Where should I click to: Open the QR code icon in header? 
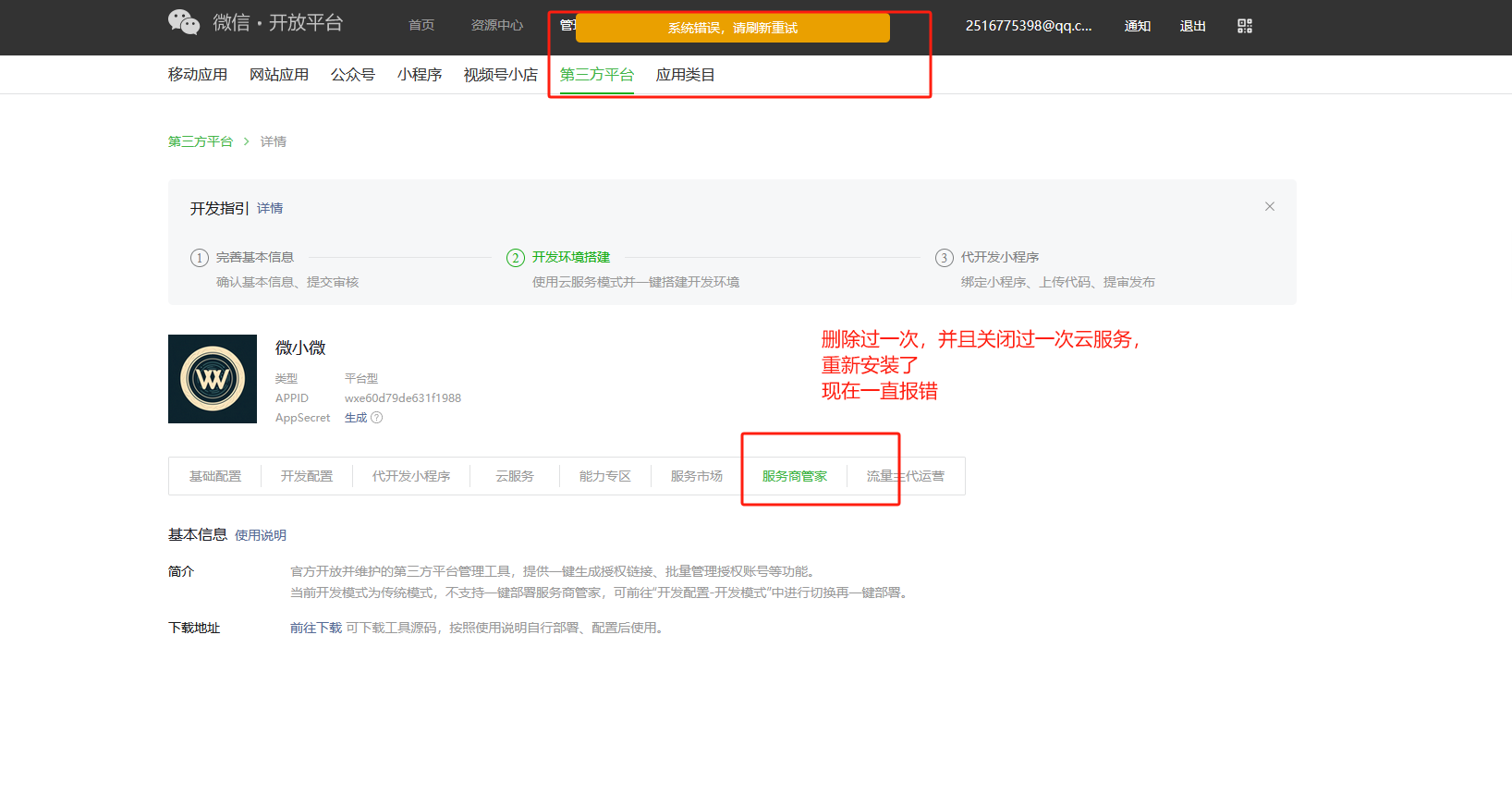pos(1245,26)
